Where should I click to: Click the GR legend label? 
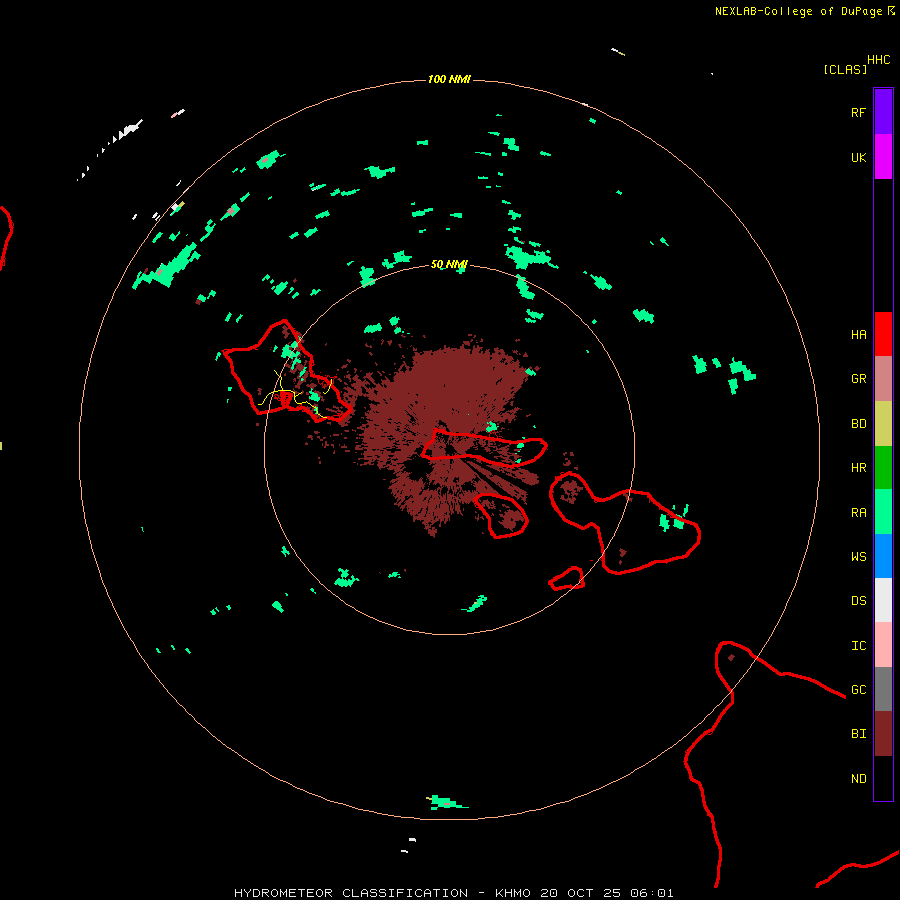coord(858,379)
